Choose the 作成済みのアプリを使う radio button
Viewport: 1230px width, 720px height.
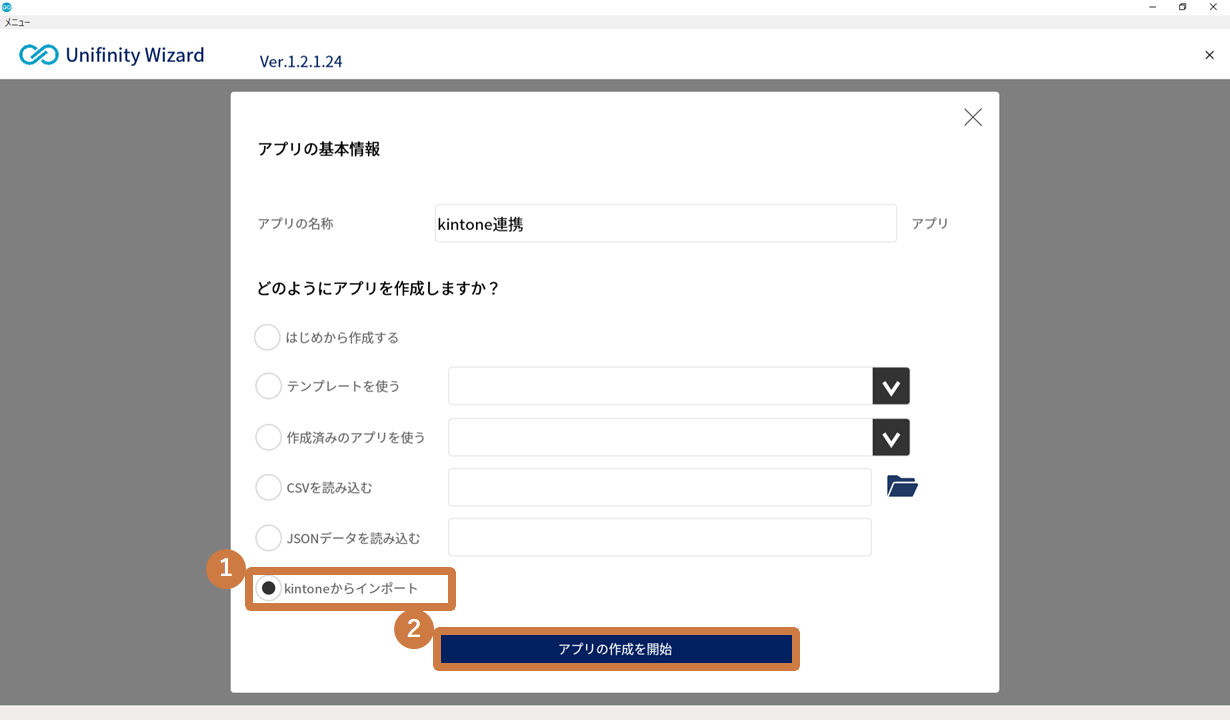click(x=268, y=437)
